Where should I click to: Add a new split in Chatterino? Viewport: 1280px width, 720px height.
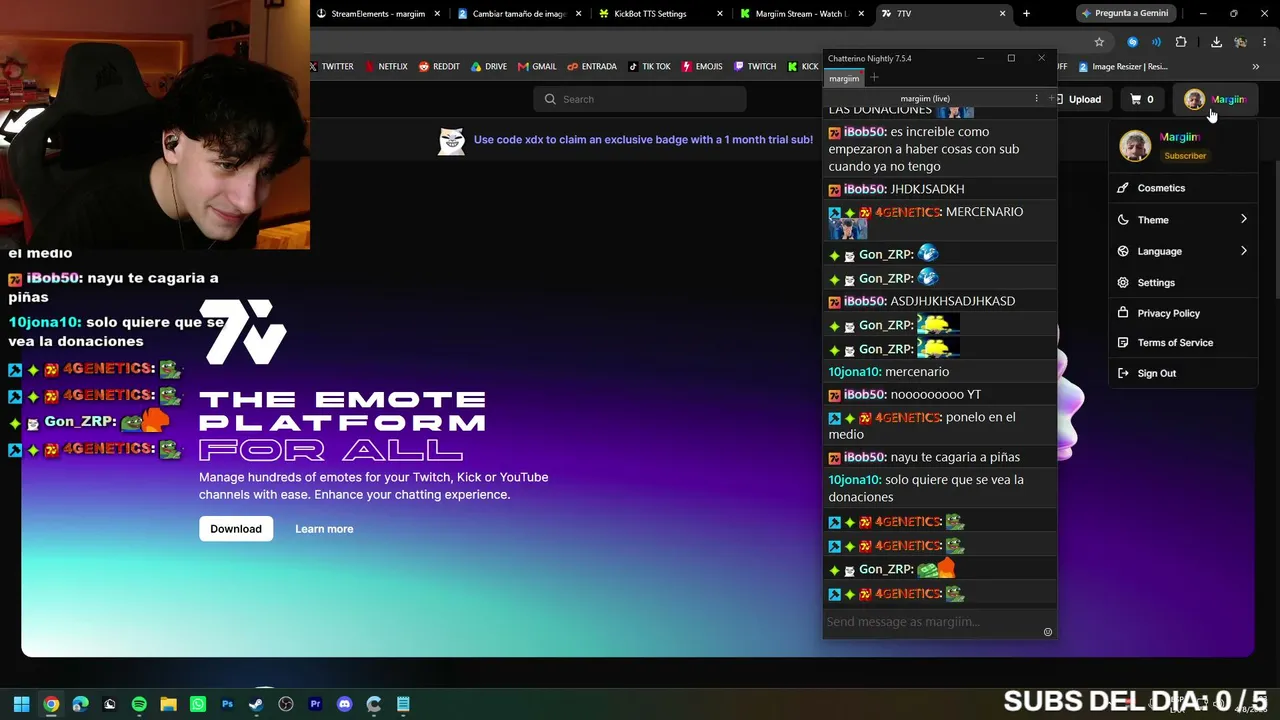(x=1050, y=98)
